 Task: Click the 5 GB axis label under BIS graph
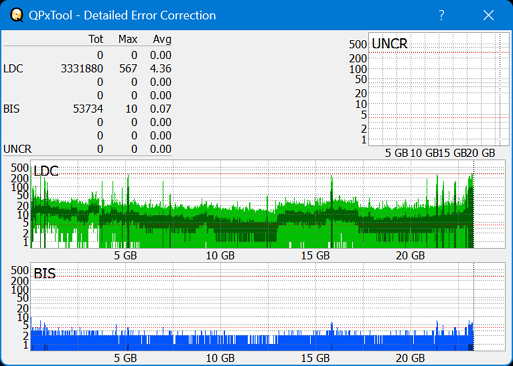[x=125, y=358]
